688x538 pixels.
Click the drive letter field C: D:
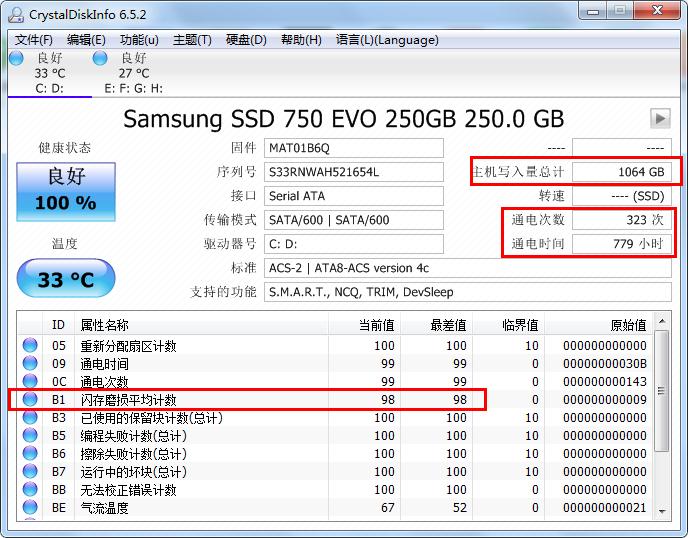click(x=354, y=244)
